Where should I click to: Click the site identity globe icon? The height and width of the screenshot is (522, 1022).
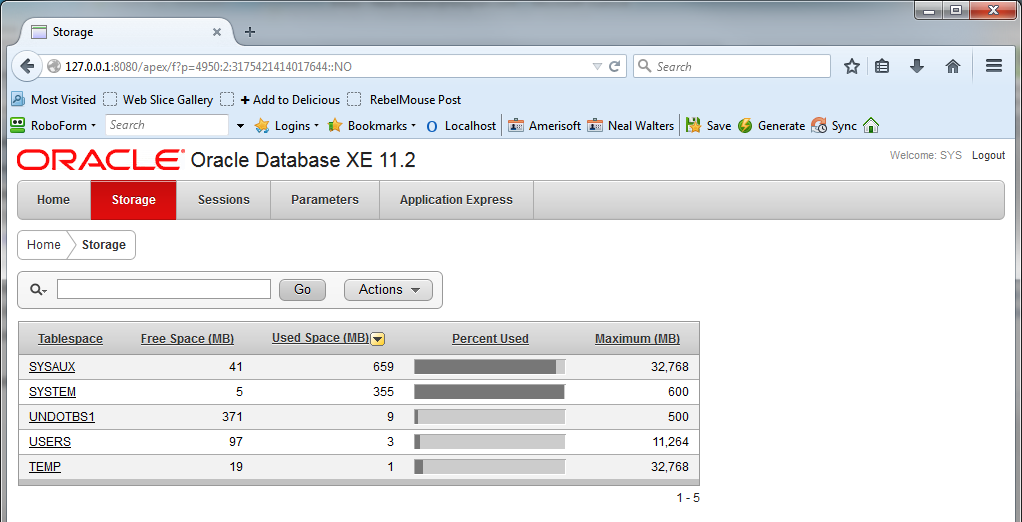(x=54, y=66)
